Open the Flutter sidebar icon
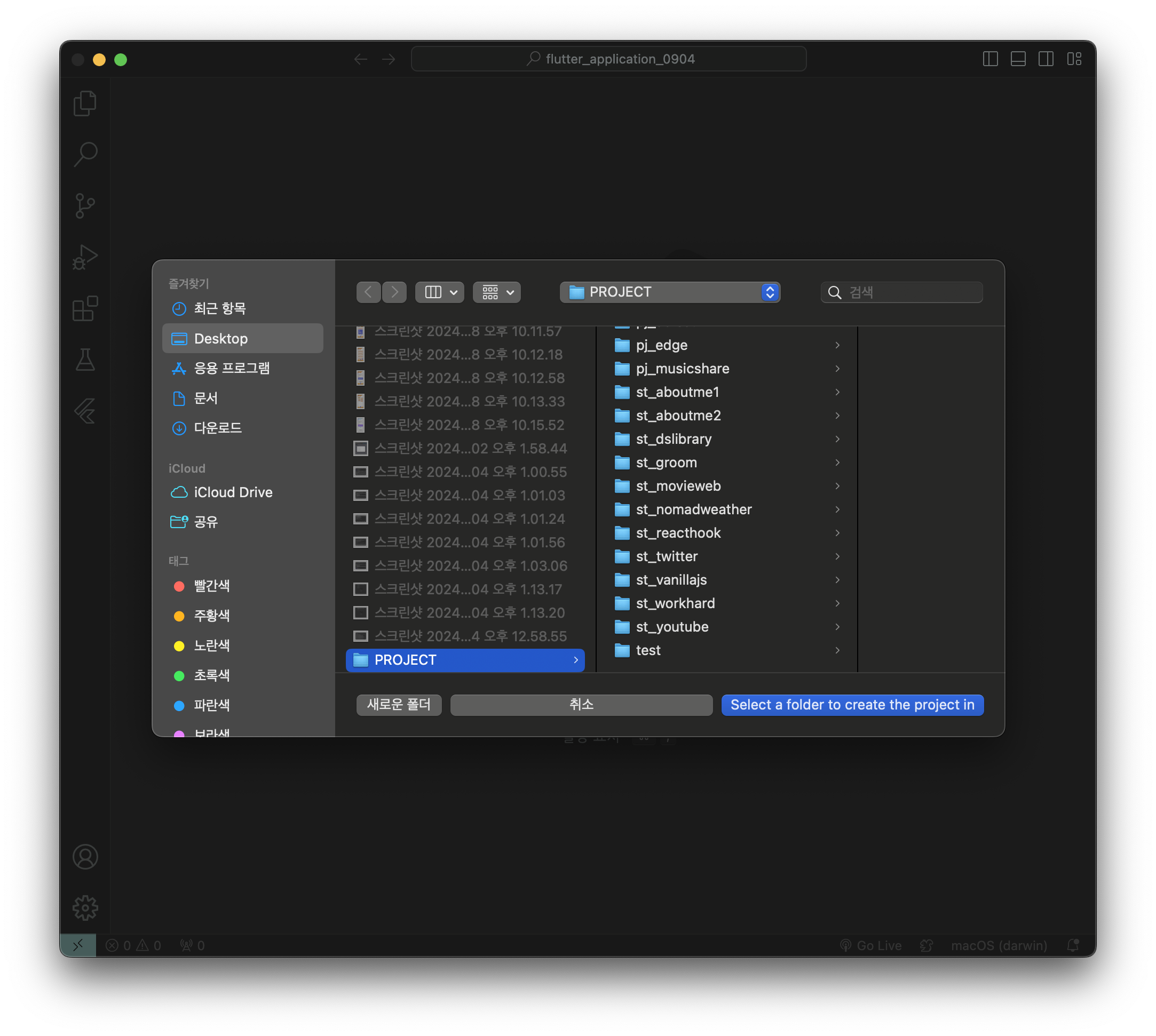Image resolution: width=1156 pixels, height=1036 pixels. (85, 411)
